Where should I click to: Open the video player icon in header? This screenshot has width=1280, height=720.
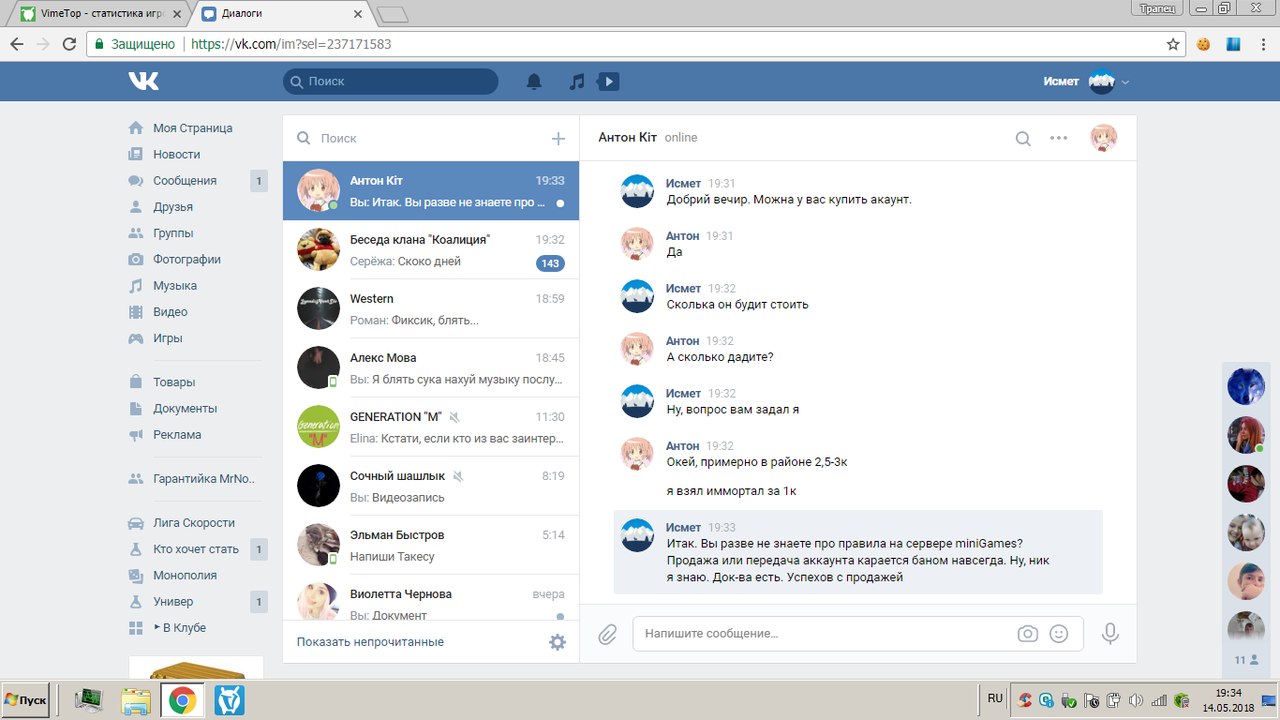pyautogui.click(x=608, y=82)
